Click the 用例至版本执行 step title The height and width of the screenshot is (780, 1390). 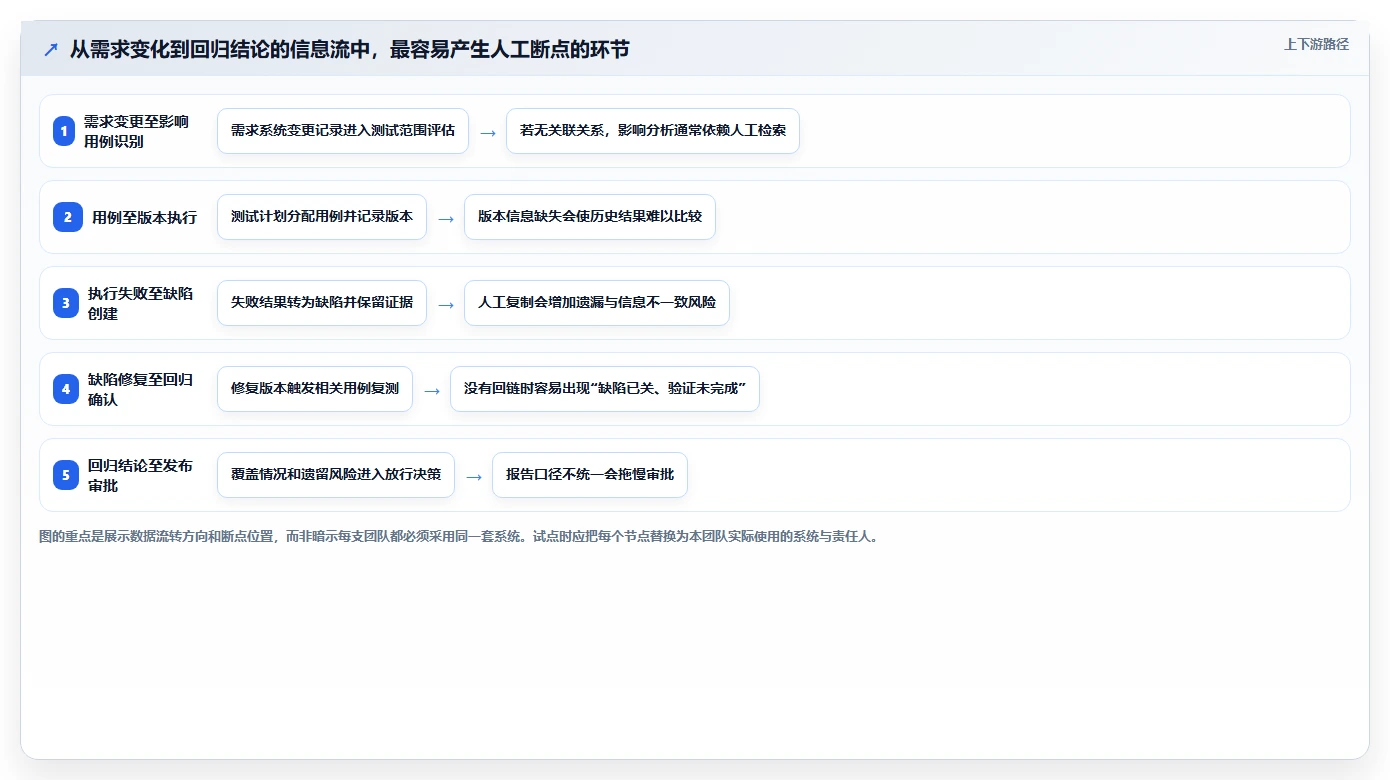[144, 217]
